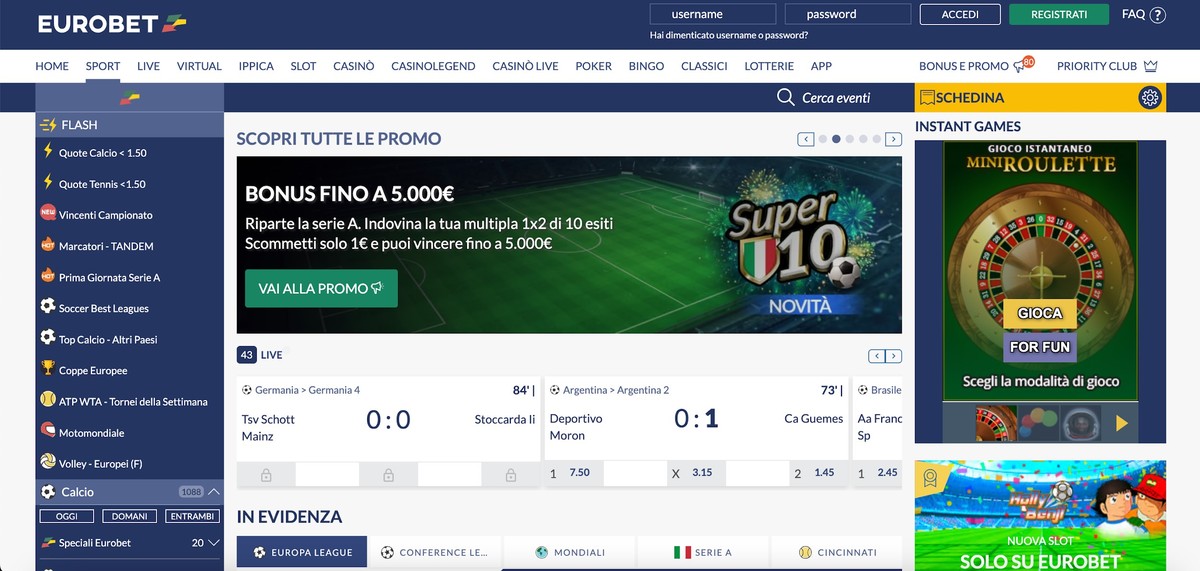Viewport: 1200px width, 571px height.
Task: Click the FAQ question mark icon
Action: (1158, 15)
